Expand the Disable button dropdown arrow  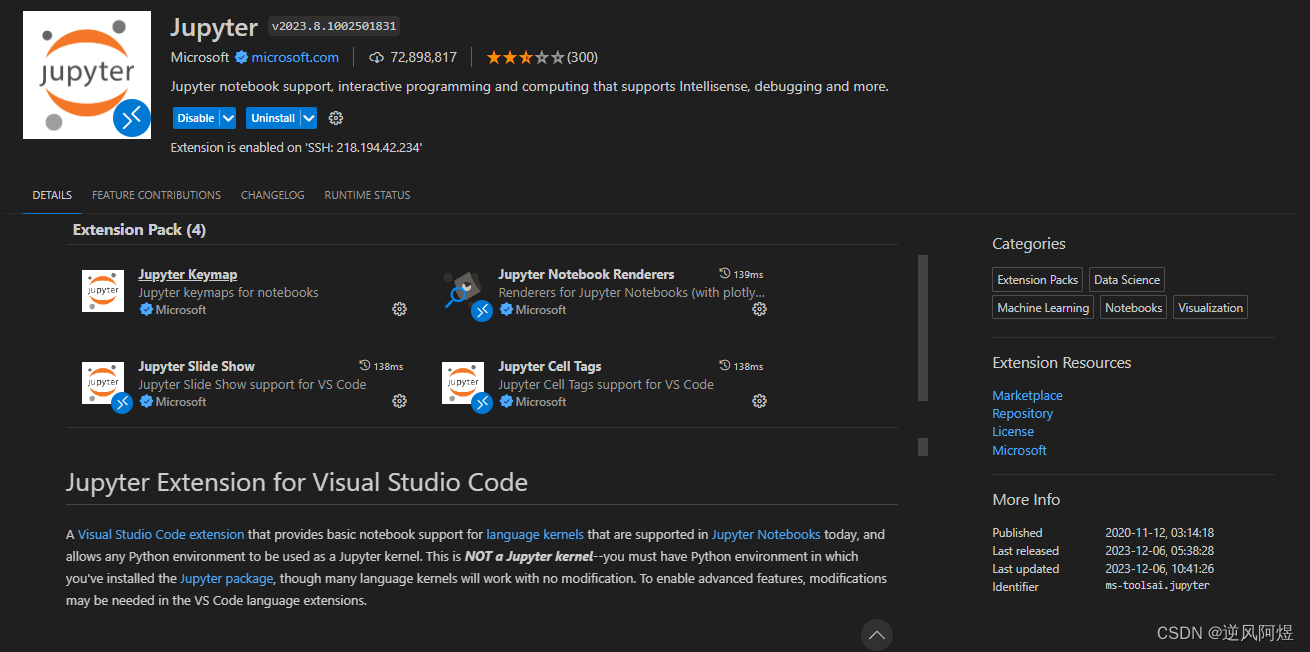pyautogui.click(x=228, y=118)
